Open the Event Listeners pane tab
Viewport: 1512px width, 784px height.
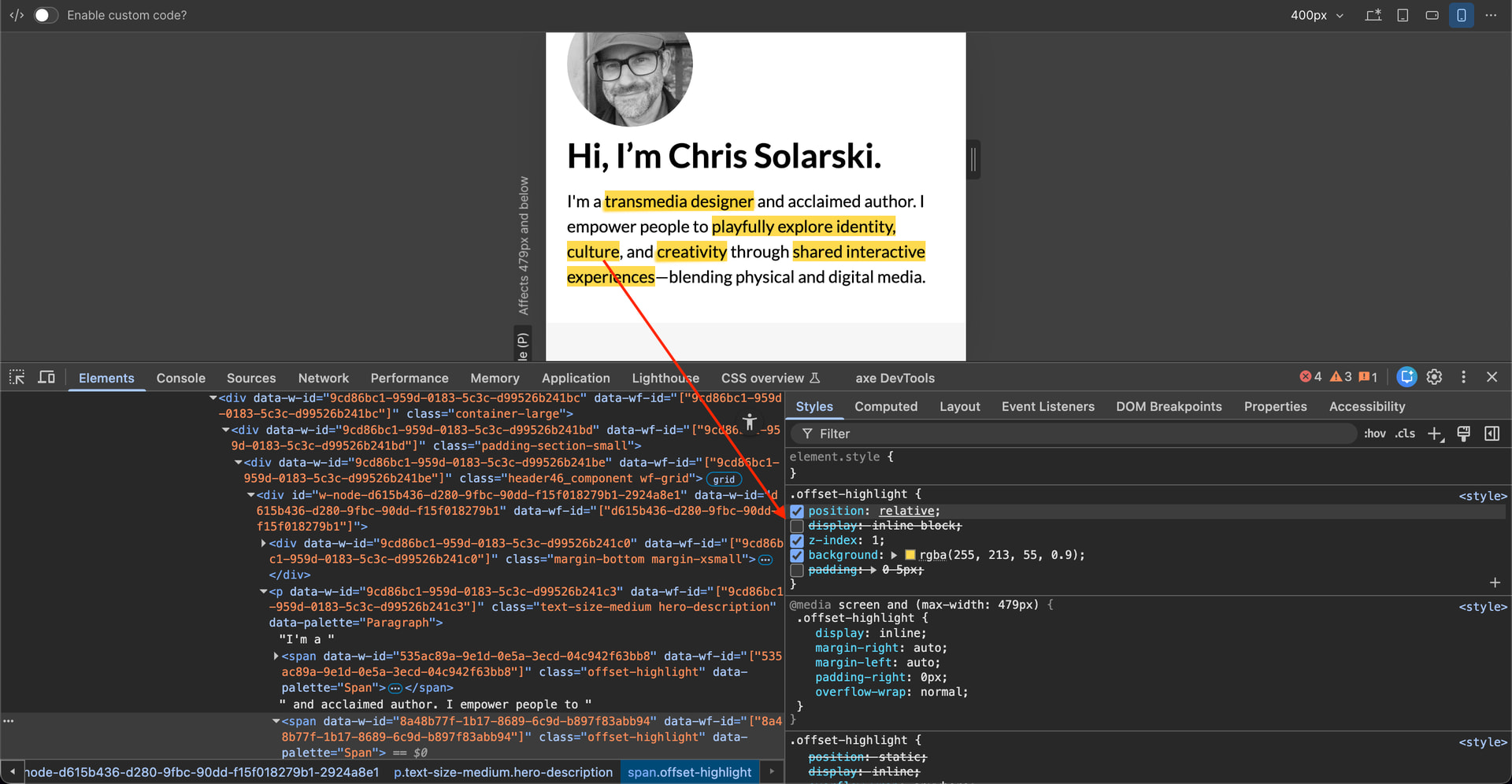click(1048, 407)
